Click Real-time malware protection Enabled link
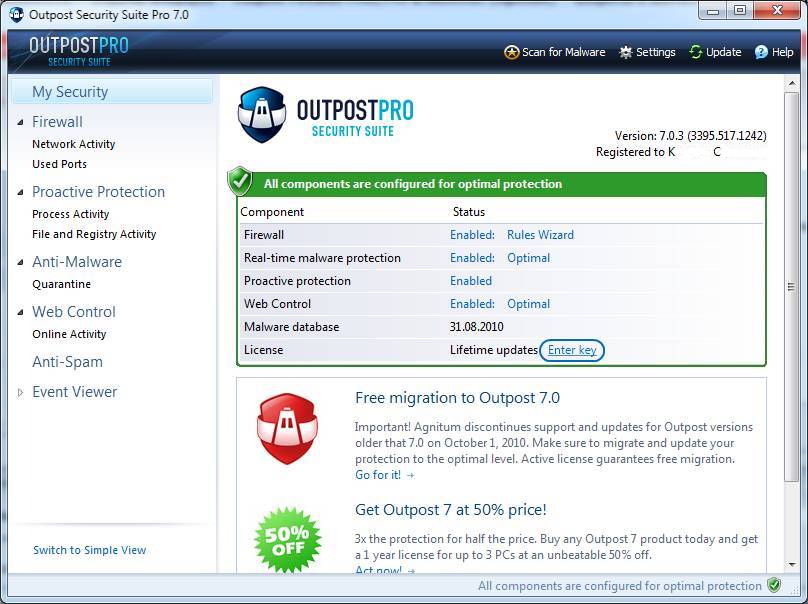Image resolution: width=808 pixels, height=604 pixels. click(x=472, y=258)
